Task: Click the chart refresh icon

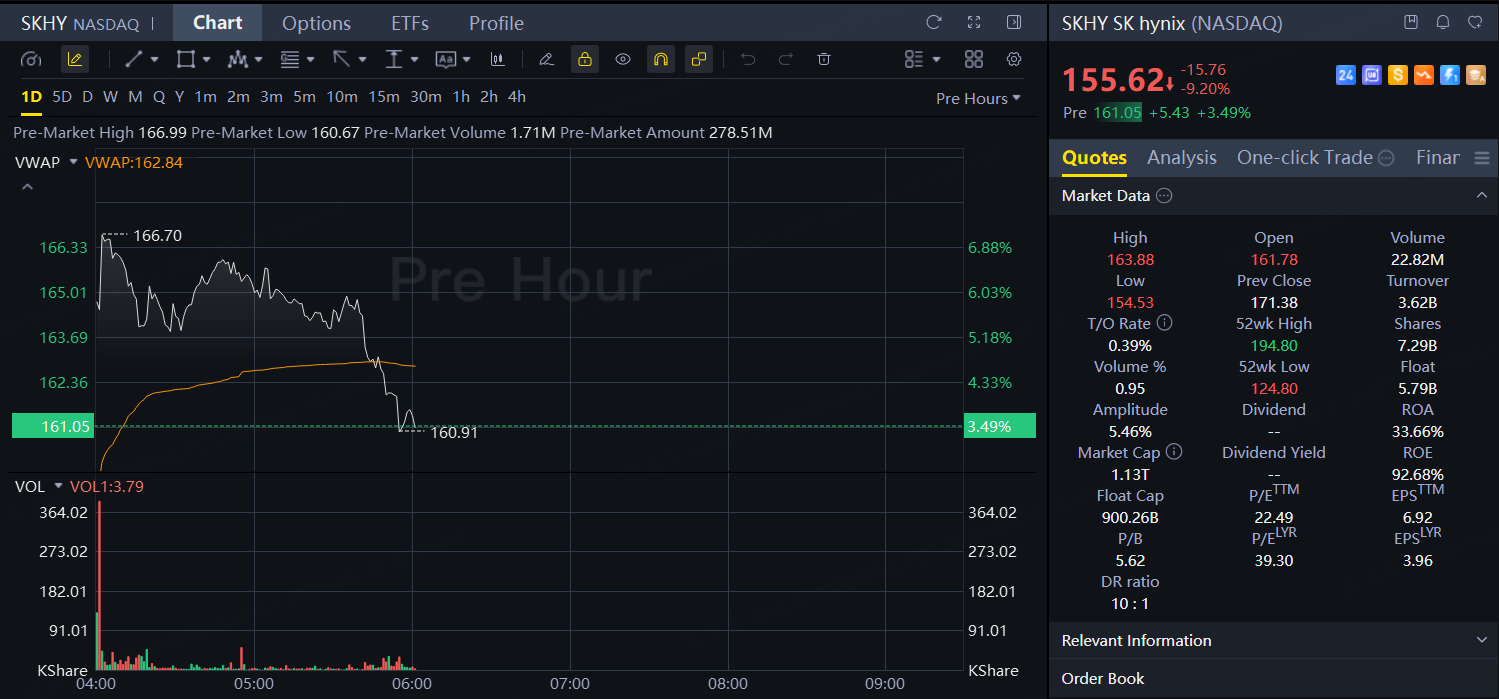Action: click(x=934, y=22)
